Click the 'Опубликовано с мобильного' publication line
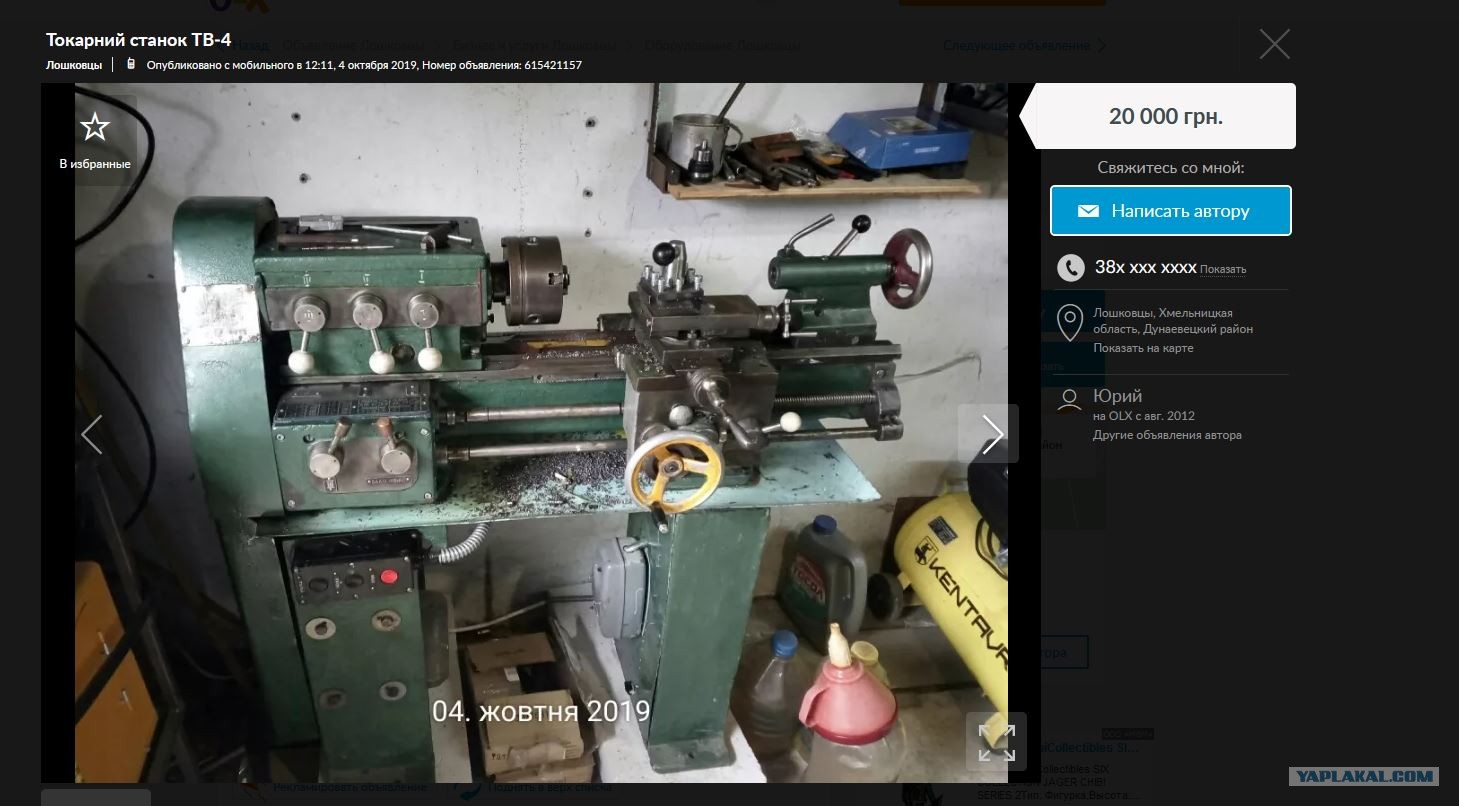 coord(364,65)
